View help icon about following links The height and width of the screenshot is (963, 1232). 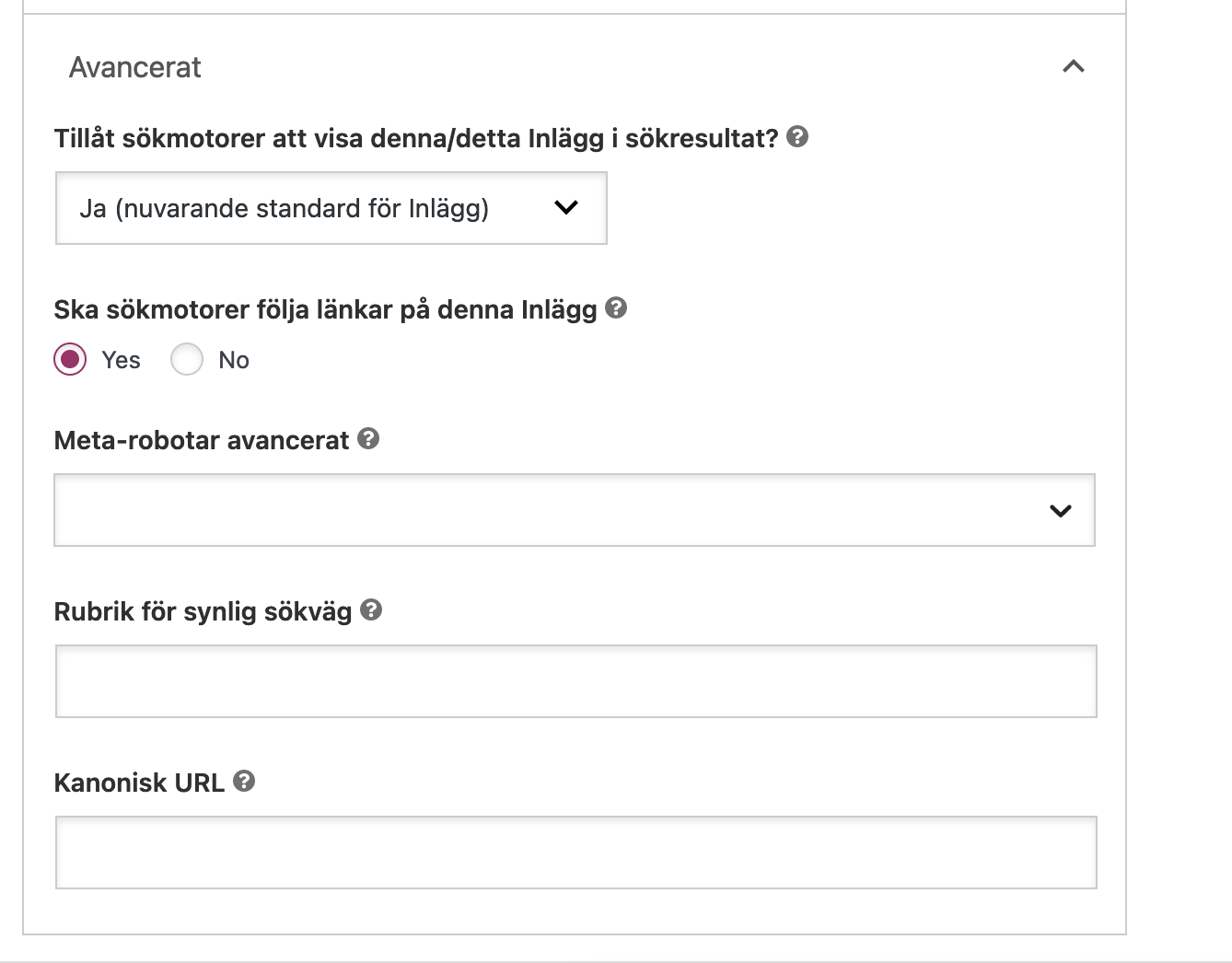[618, 308]
